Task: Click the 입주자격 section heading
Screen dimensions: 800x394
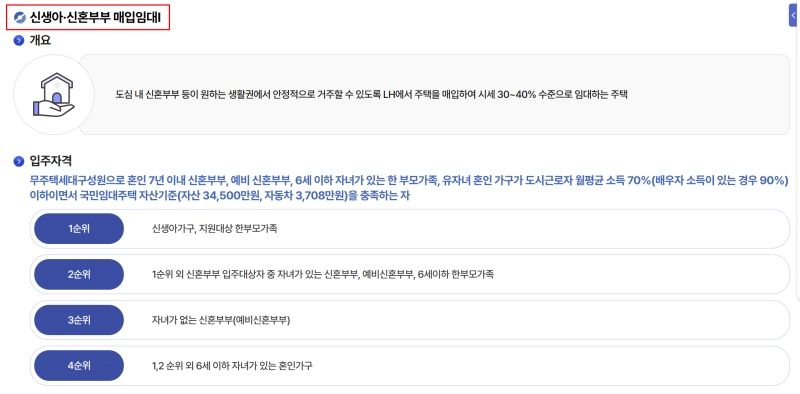Action: point(51,162)
